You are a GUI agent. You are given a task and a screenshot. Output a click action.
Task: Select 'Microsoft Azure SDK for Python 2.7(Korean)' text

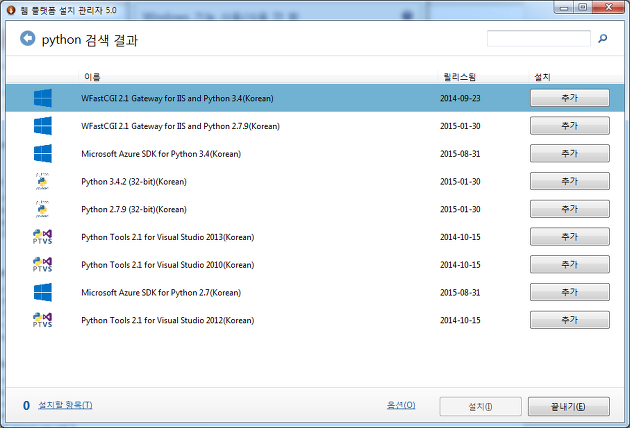pyautogui.click(x=161, y=293)
